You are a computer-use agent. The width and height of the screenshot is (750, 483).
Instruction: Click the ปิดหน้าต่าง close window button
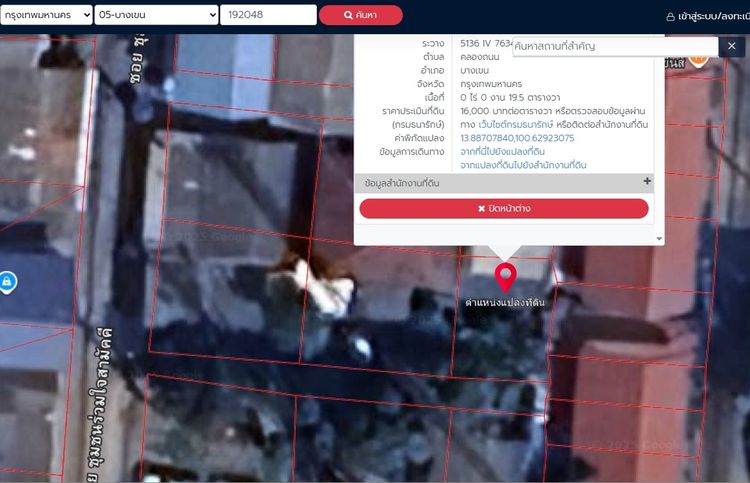[x=504, y=208]
